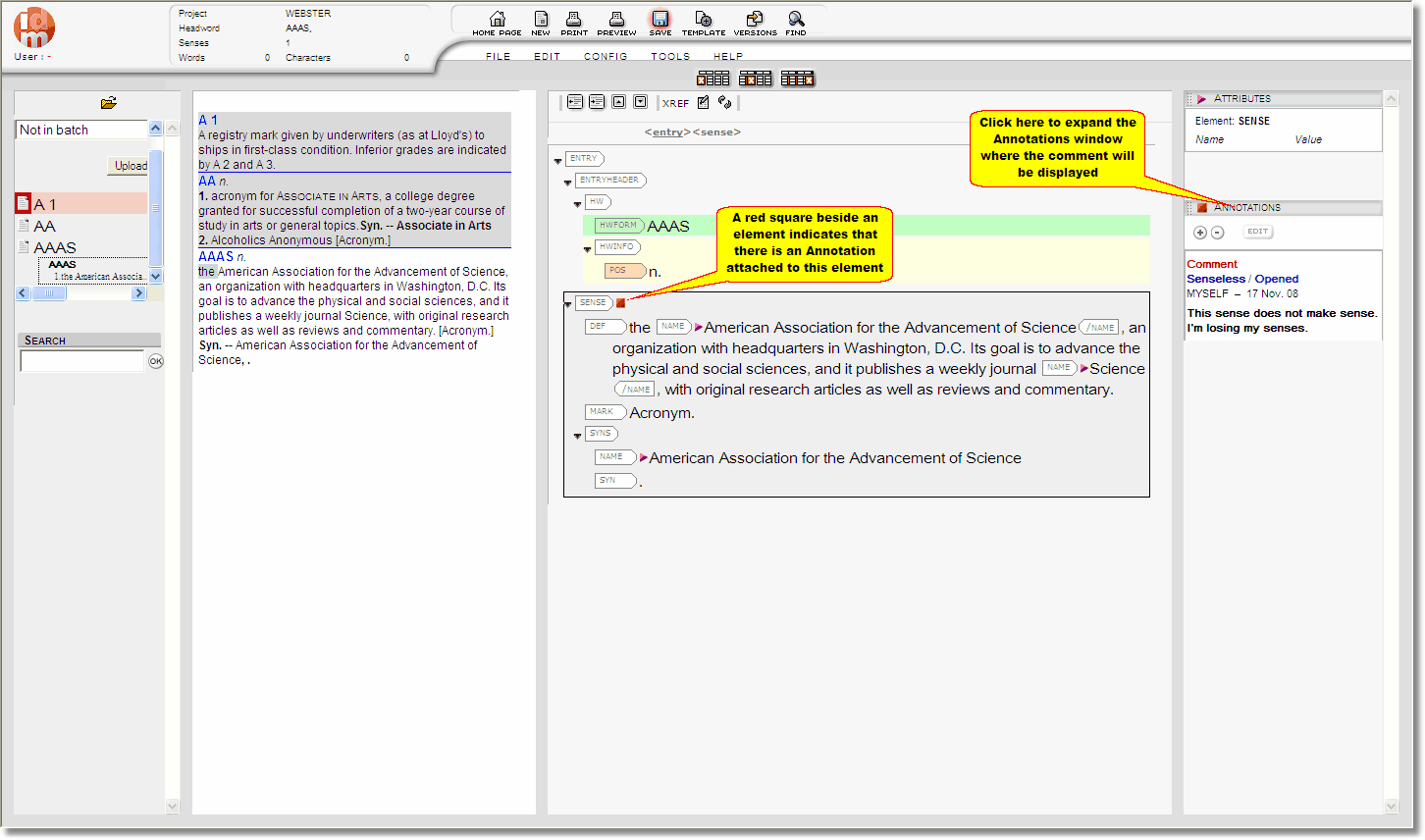This screenshot has width=1425, height=840.
Task: Open the Config menu
Action: point(606,57)
